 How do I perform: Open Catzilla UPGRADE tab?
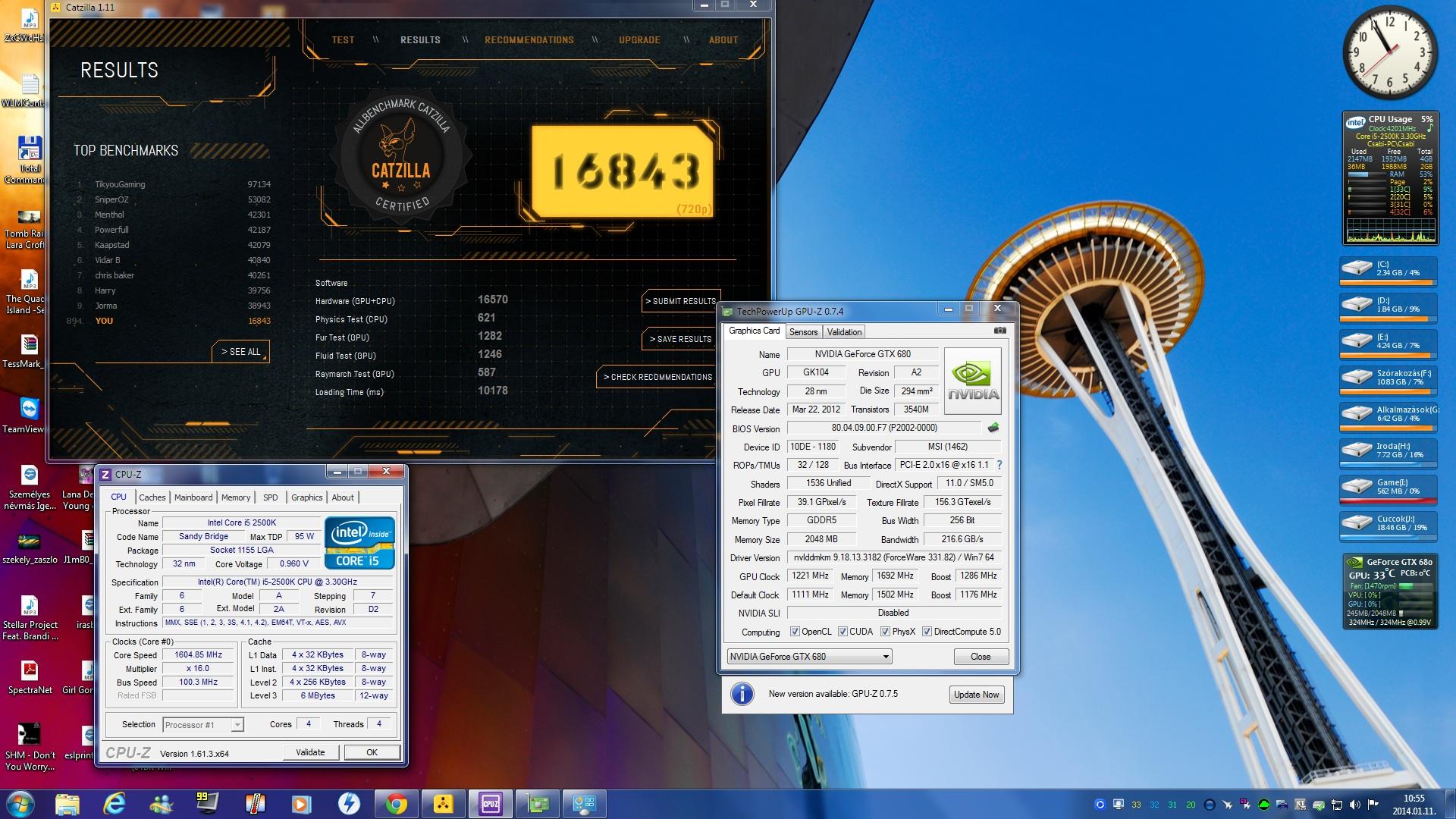click(x=639, y=40)
